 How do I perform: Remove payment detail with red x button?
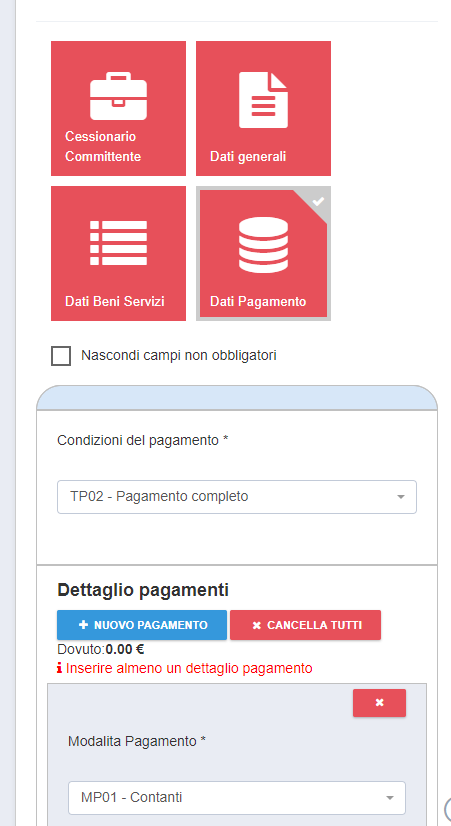coord(379,703)
